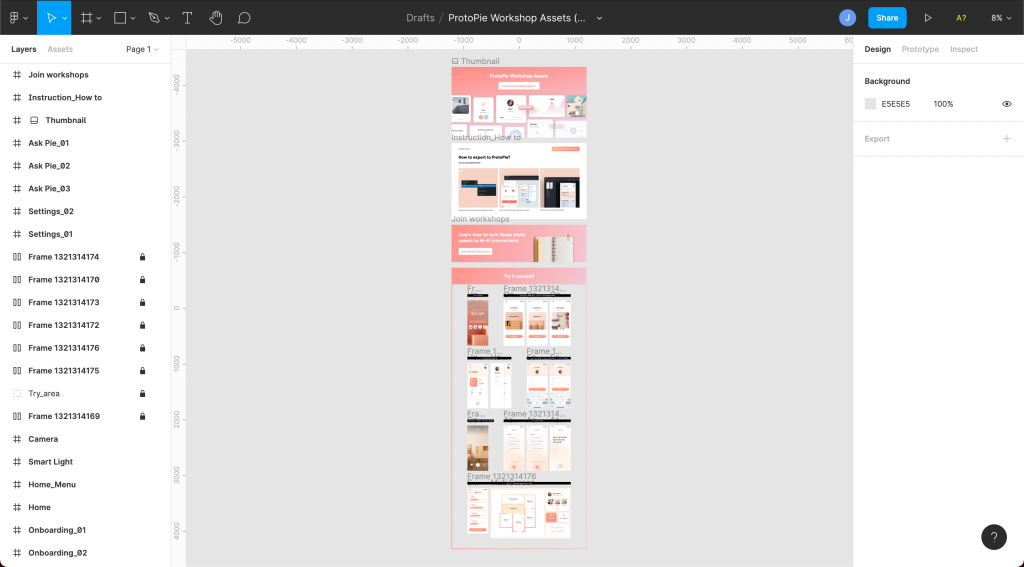Select the Thumbnail frame on canvas
Screen dimensions: 1024x567
(x=519, y=102)
